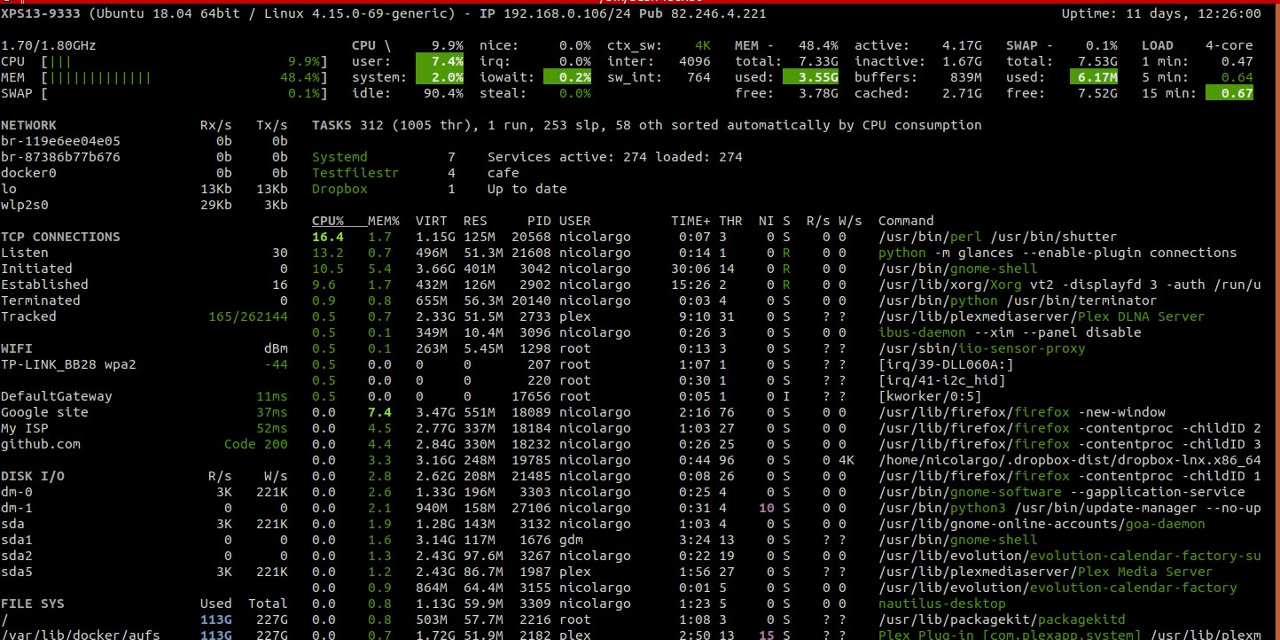Select the update-manager process row
1280x640 pixels.
[786, 509]
